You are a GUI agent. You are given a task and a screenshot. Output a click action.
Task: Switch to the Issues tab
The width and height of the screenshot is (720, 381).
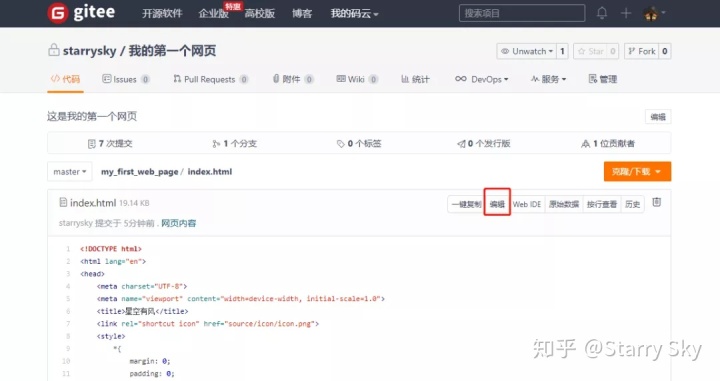(126, 79)
